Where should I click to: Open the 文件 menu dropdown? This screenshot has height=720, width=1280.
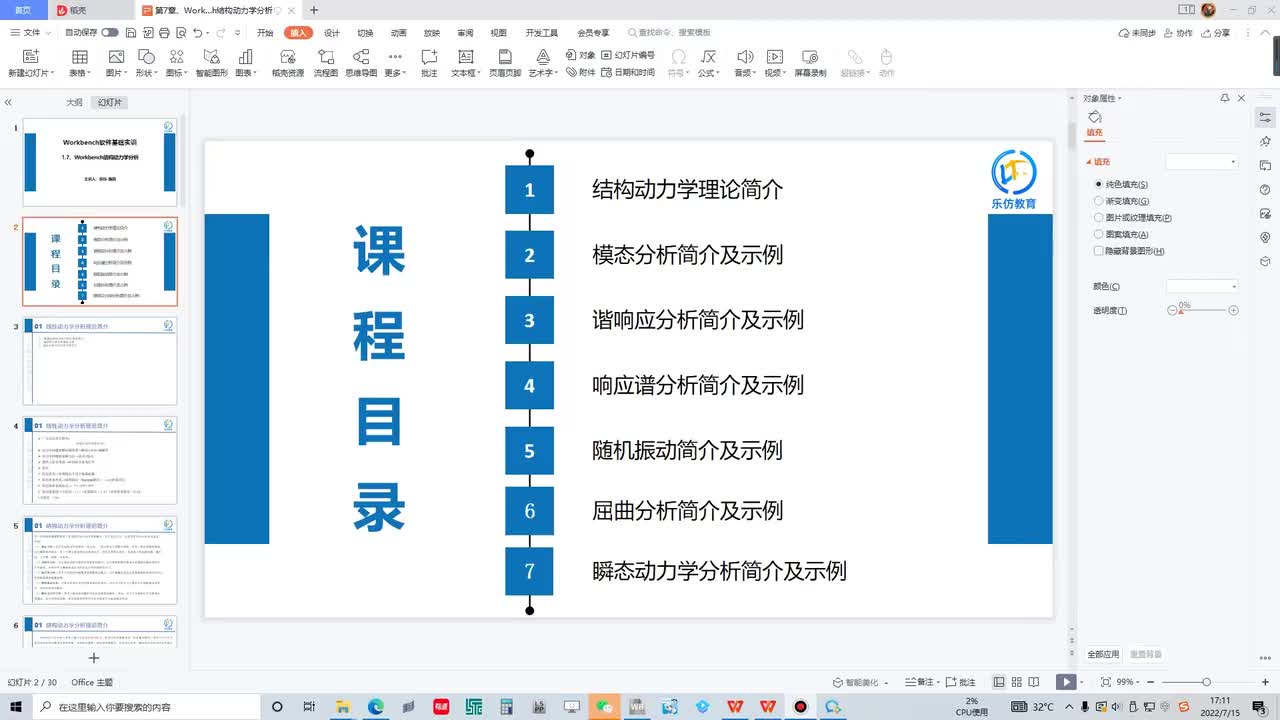31,33
